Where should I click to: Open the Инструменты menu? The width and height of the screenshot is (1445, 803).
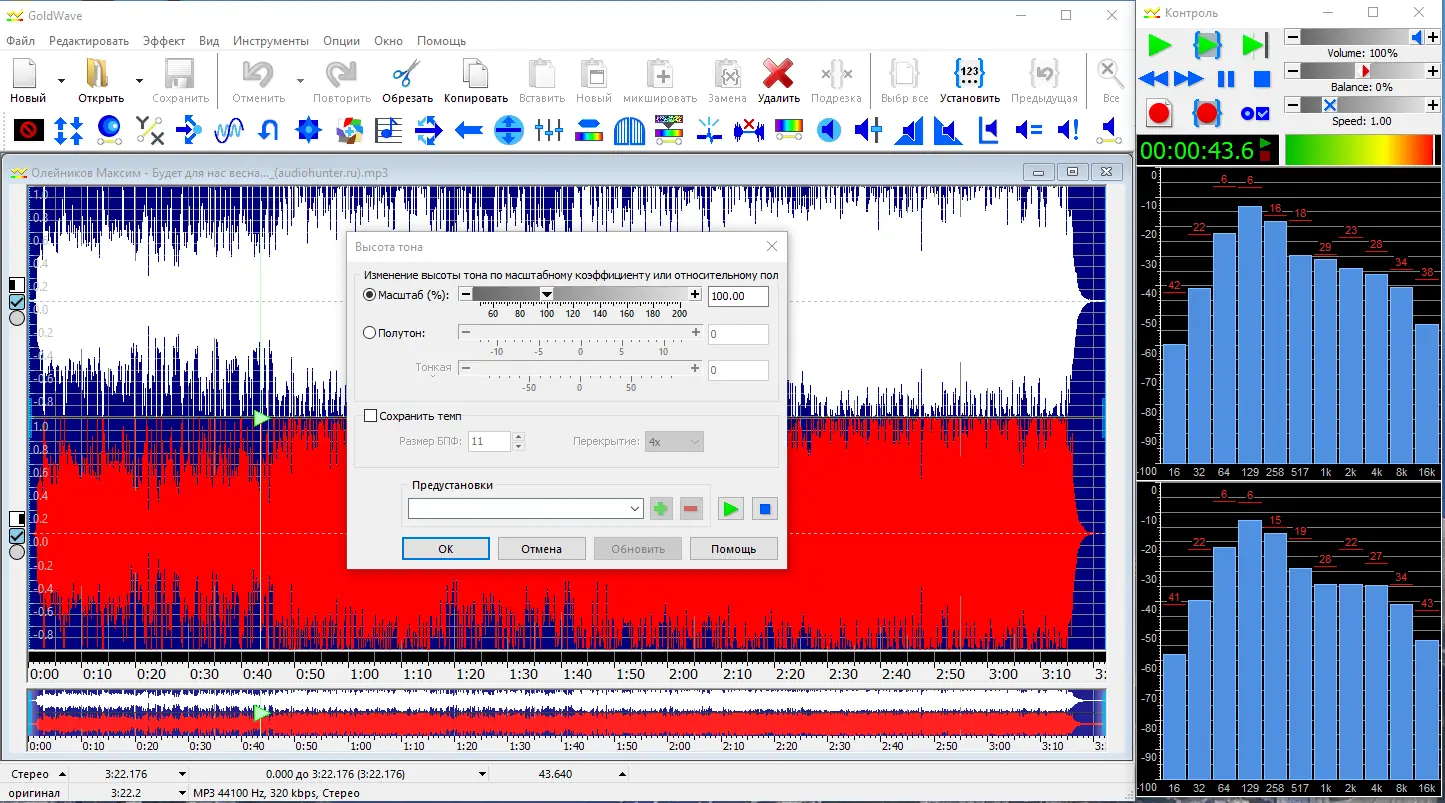(271, 41)
